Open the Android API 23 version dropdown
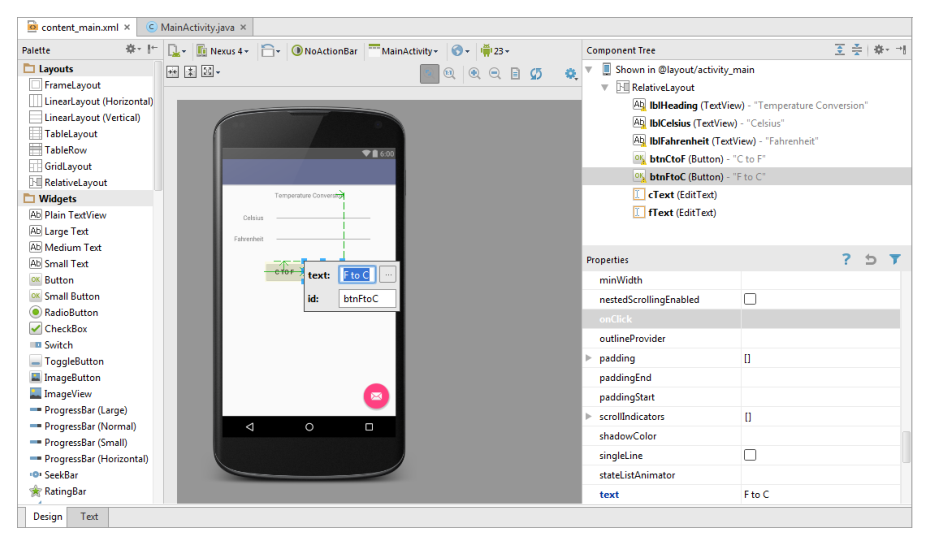The image size is (929, 545). click(x=495, y=51)
